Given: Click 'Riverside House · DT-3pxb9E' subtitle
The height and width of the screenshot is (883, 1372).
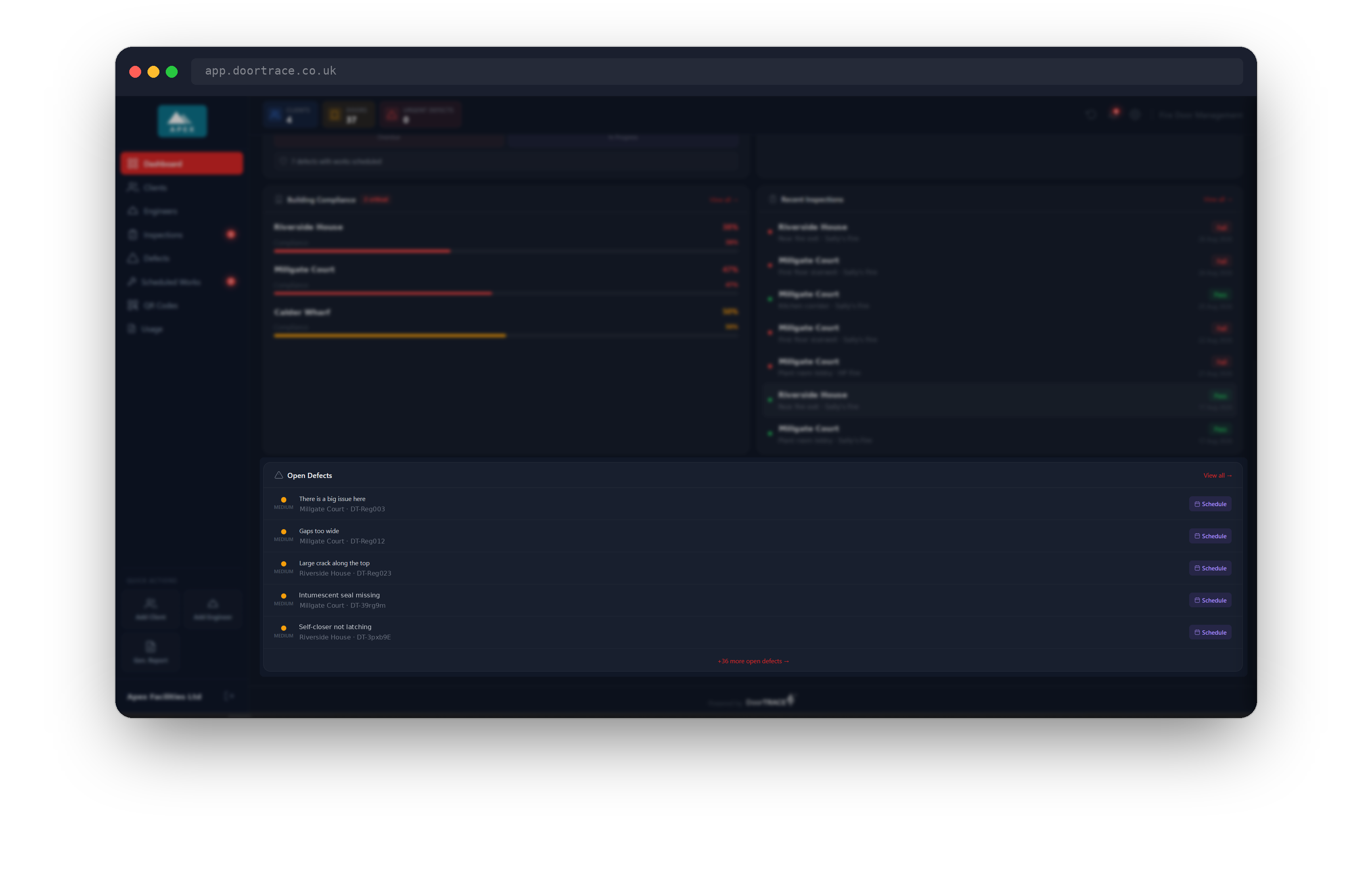Looking at the screenshot, I should tap(345, 637).
